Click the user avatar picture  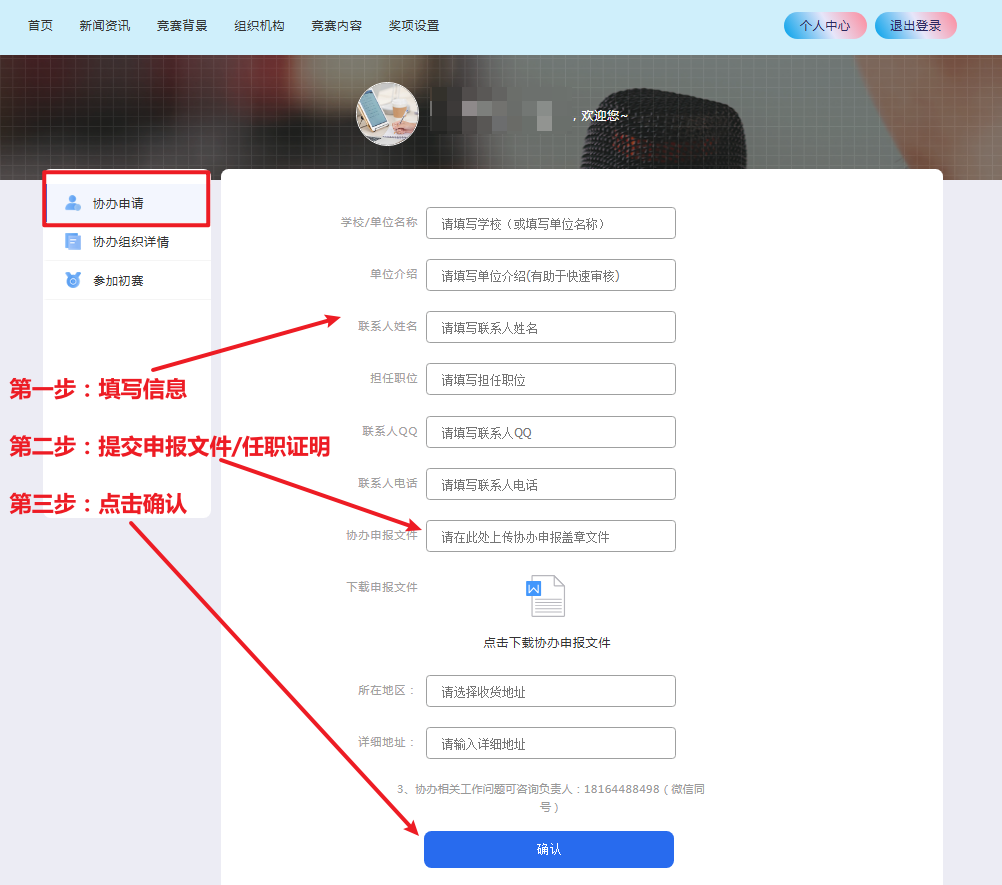387,114
